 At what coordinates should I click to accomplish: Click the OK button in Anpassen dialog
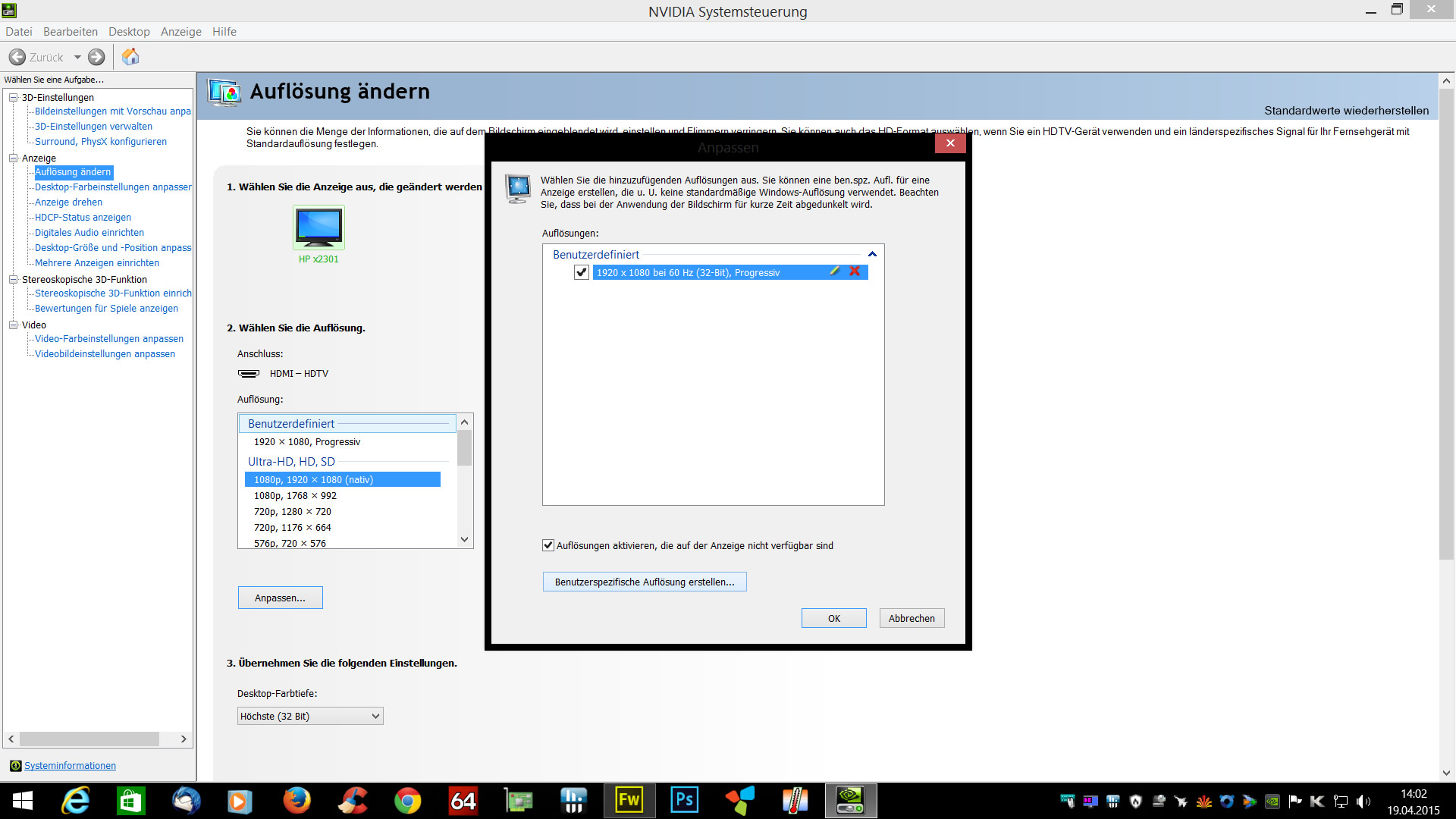coord(833,618)
